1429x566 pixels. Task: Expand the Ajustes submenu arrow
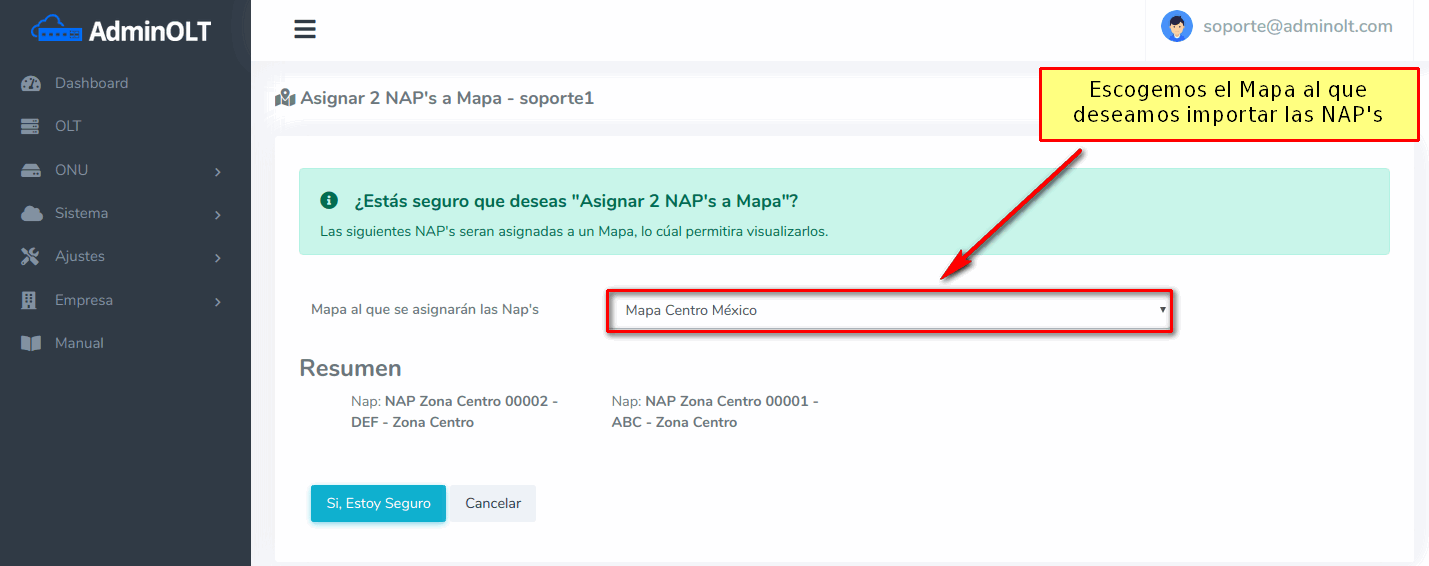217,258
